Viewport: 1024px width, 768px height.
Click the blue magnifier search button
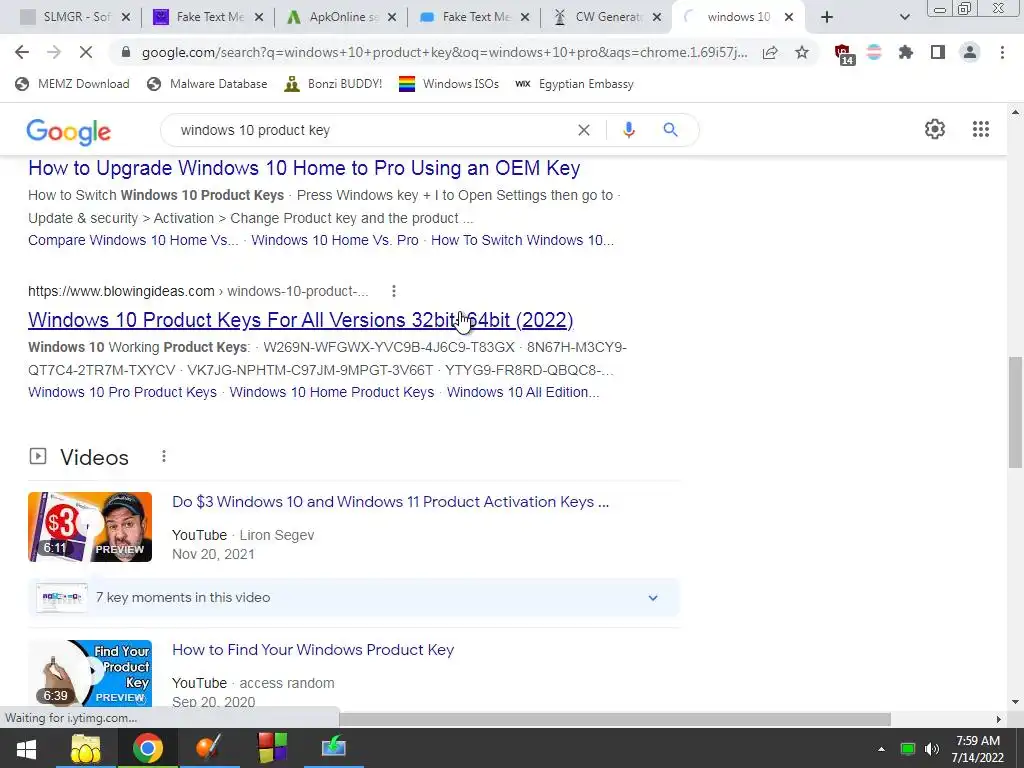tap(670, 130)
